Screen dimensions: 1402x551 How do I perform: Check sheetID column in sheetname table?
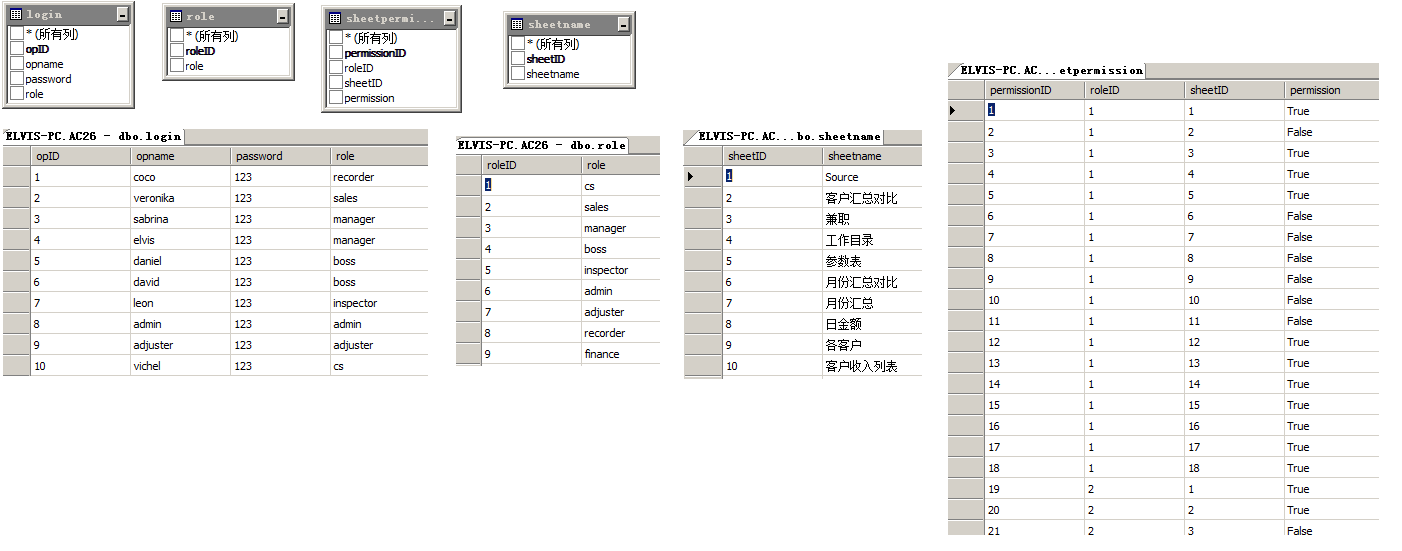[518, 59]
